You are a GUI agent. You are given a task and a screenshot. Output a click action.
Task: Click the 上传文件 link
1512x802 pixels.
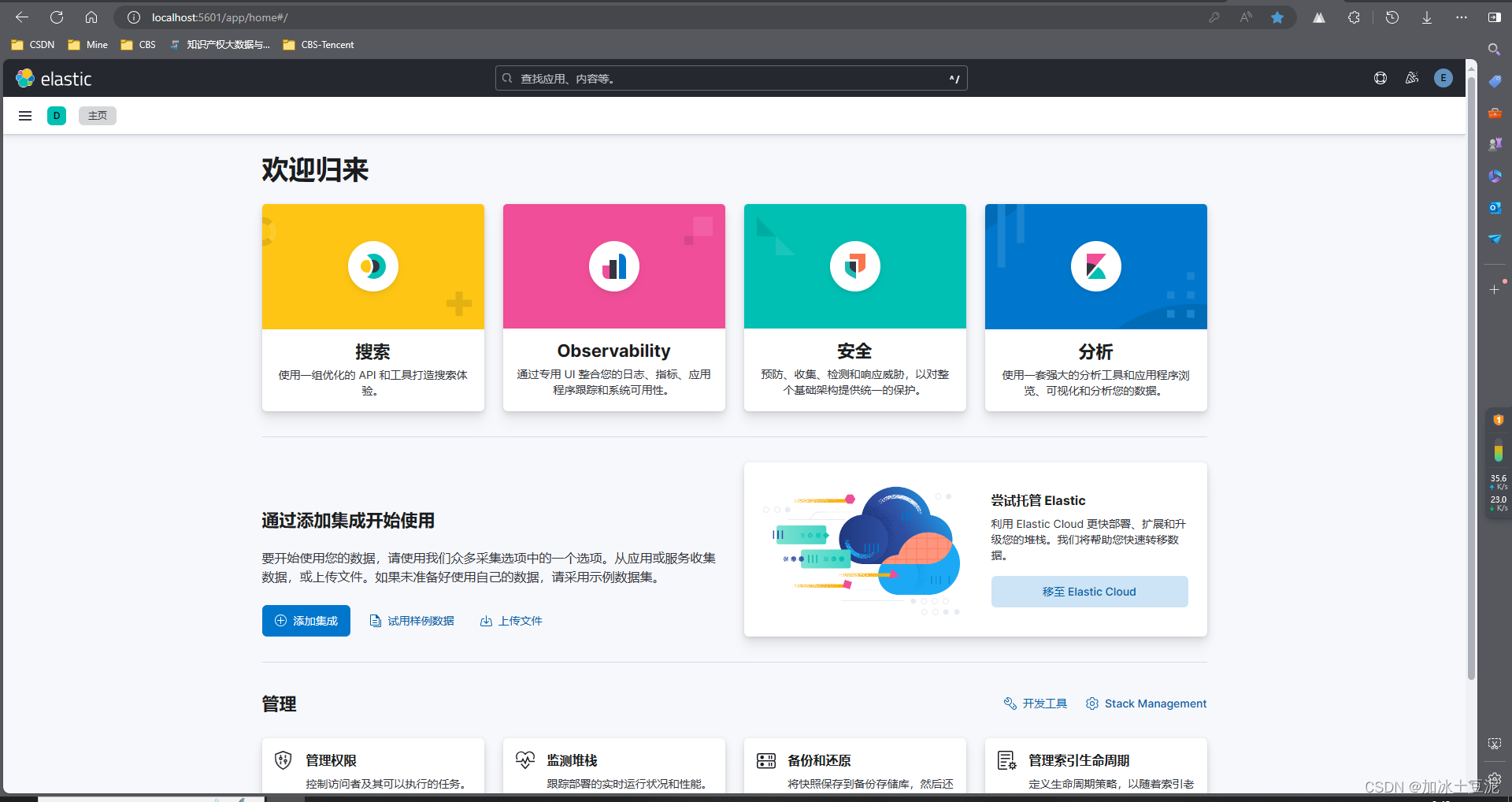511,621
